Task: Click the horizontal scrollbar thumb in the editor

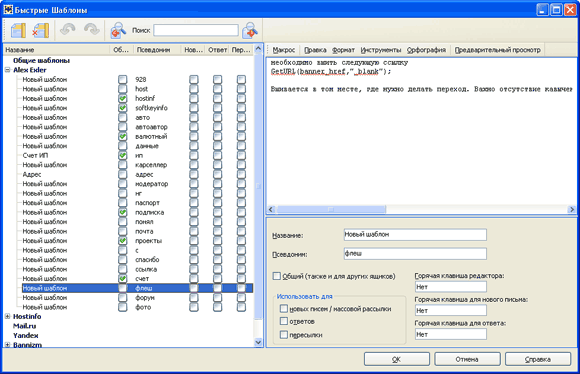Action: pos(331,209)
